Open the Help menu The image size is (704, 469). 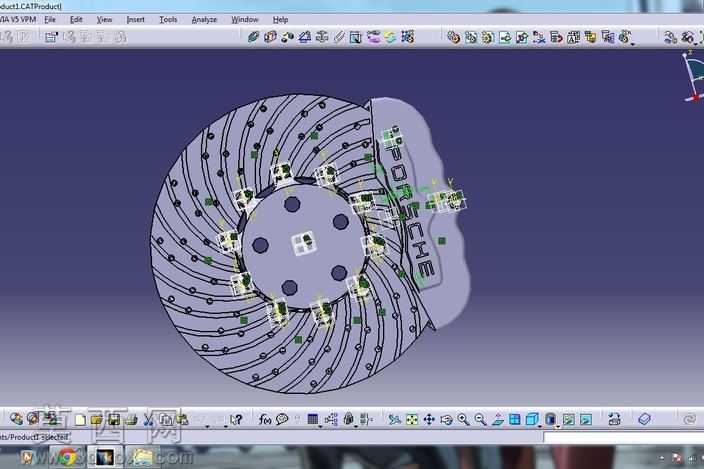pyautogui.click(x=280, y=20)
